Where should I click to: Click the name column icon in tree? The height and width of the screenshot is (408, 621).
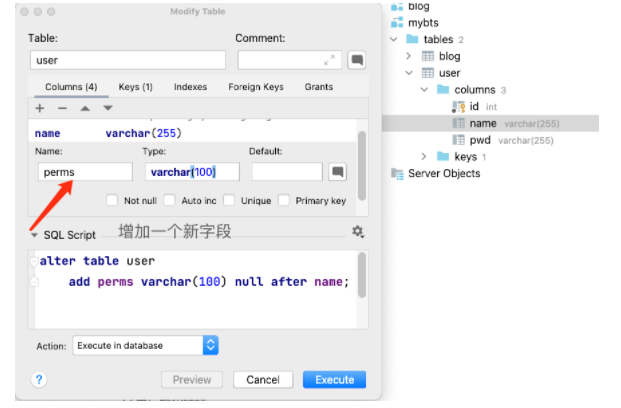pyautogui.click(x=458, y=123)
